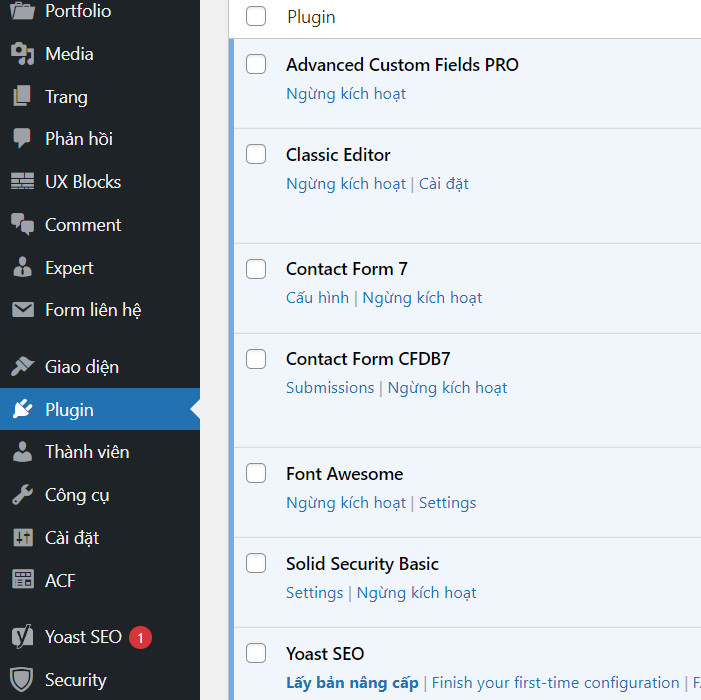Click Lấy bản nâng cấp under Yoast SEO
Image resolution: width=701 pixels, height=700 pixels.
(352, 683)
